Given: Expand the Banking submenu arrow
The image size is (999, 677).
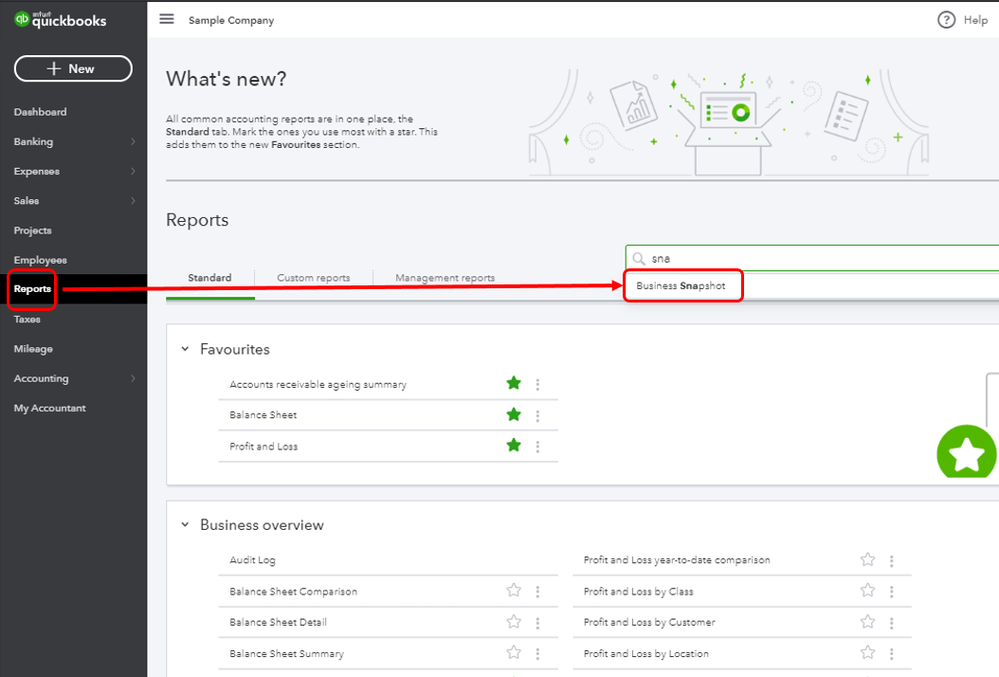Looking at the screenshot, I should (133, 142).
